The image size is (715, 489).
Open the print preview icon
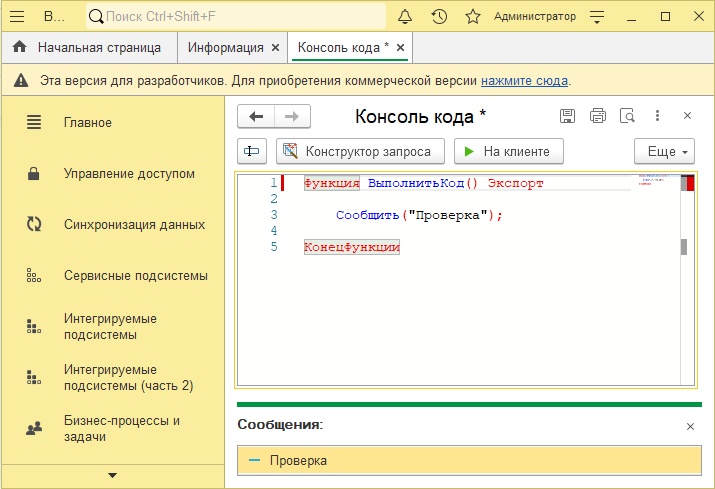tap(627, 116)
